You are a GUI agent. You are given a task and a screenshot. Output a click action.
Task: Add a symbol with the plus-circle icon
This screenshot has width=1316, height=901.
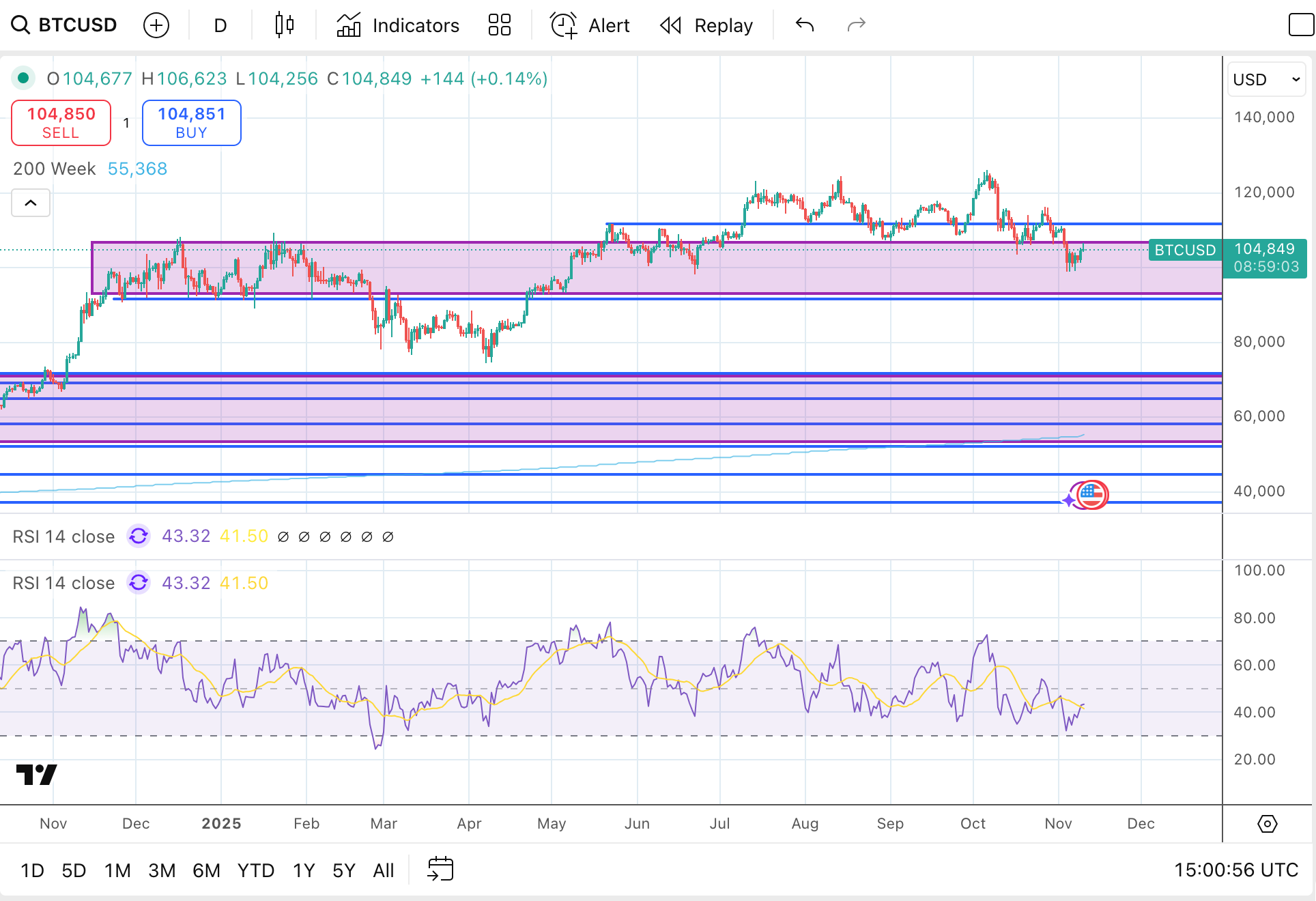(156, 25)
